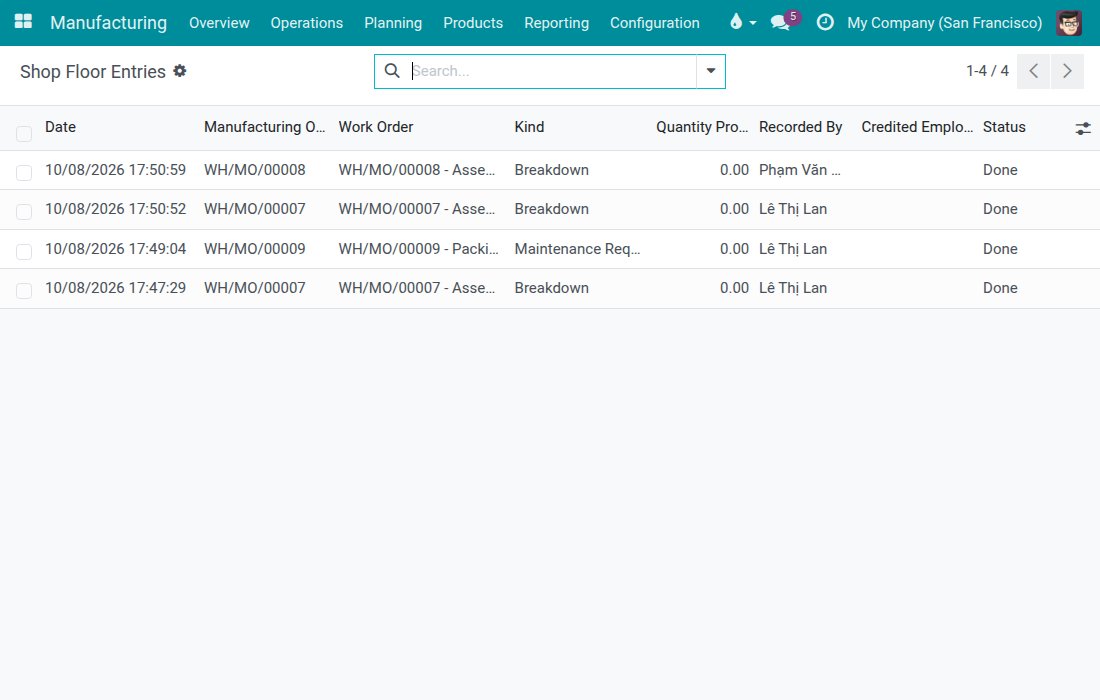Open the Overview menu

pos(219,22)
